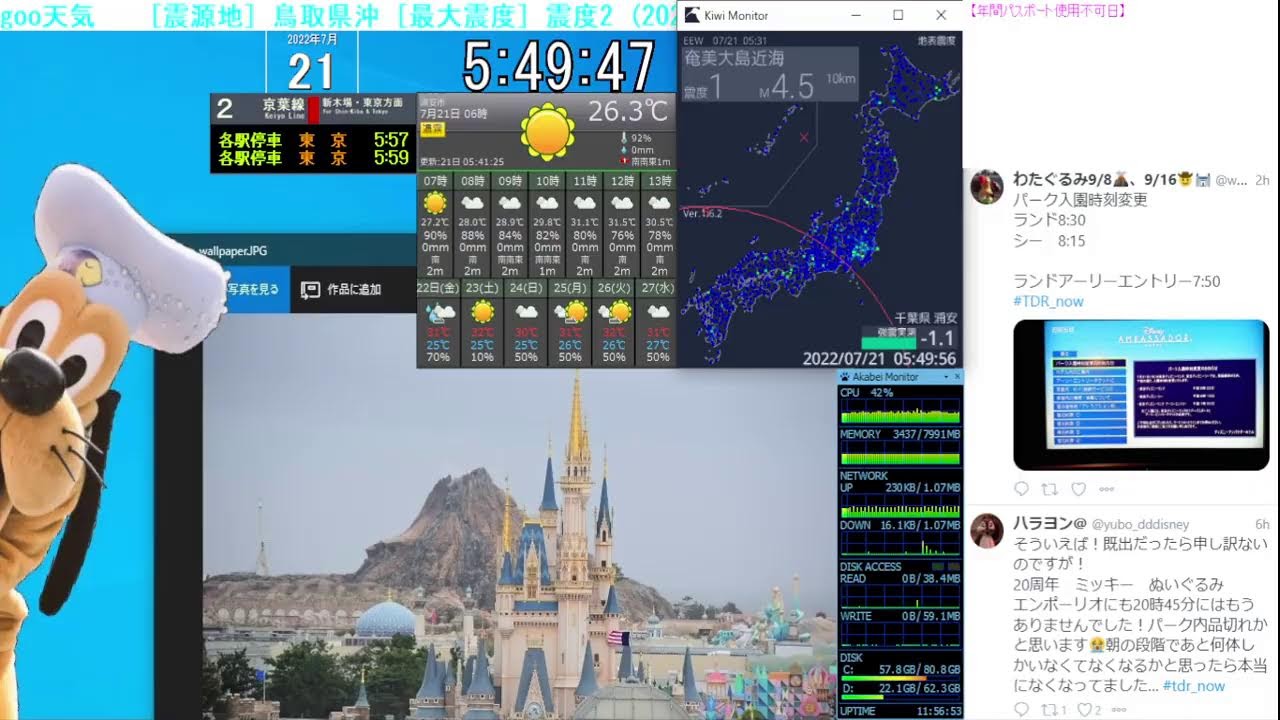1280x720 pixels.
Task: Open the #TDR_now hashtag in わたぐるみ's tweet
Action: (x=1048, y=301)
